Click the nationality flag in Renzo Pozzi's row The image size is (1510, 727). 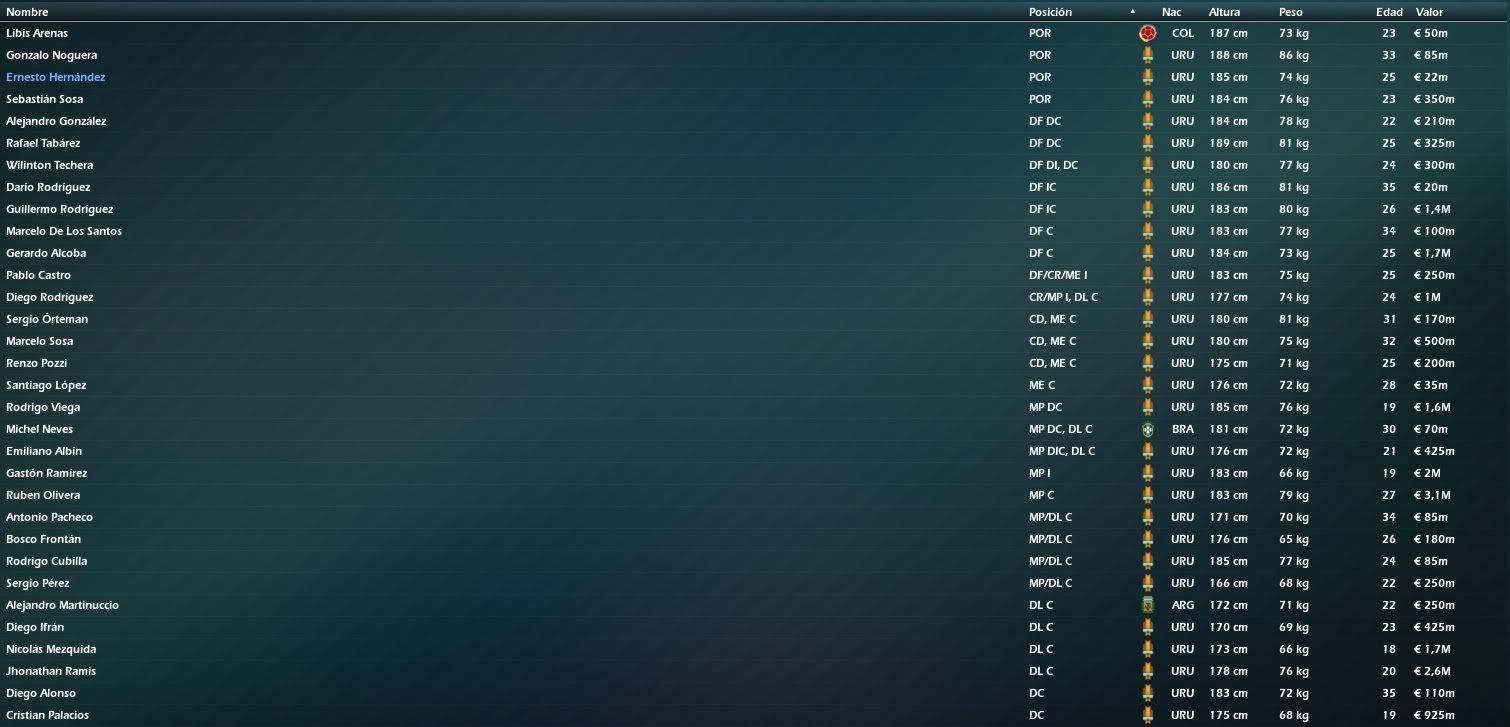(1147, 363)
